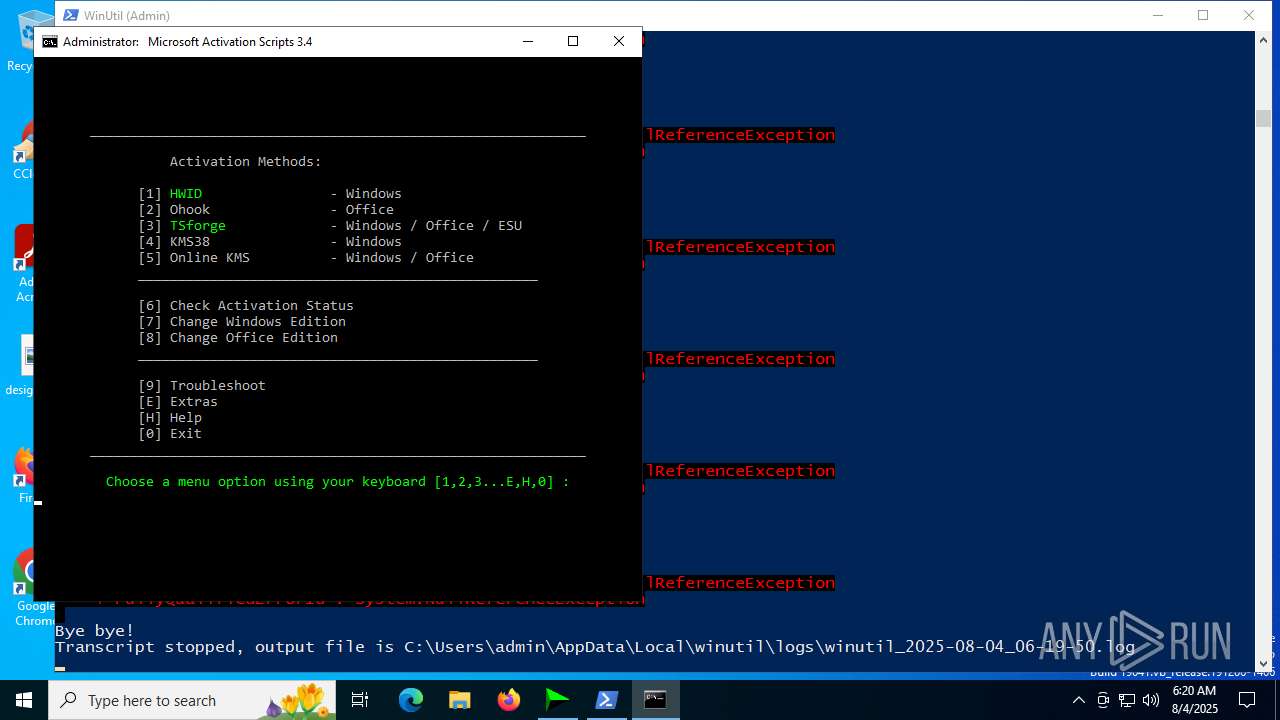This screenshot has width=1280, height=720.
Task: Open the Activation Scripts window system menu icon
Action: pyautogui.click(x=49, y=42)
